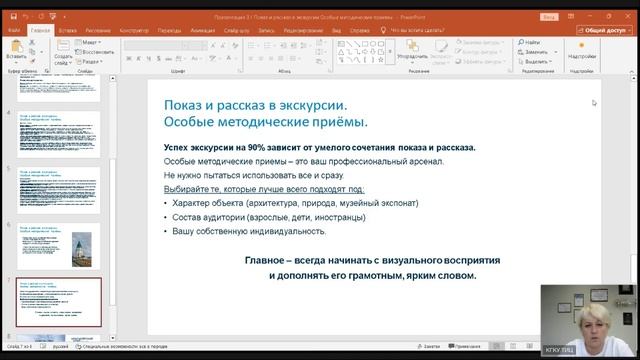This screenshot has width=640, height=360.
Task: Toggle underline (Ч) formatting
Action: pyautogui.click(x=149, y=59)
